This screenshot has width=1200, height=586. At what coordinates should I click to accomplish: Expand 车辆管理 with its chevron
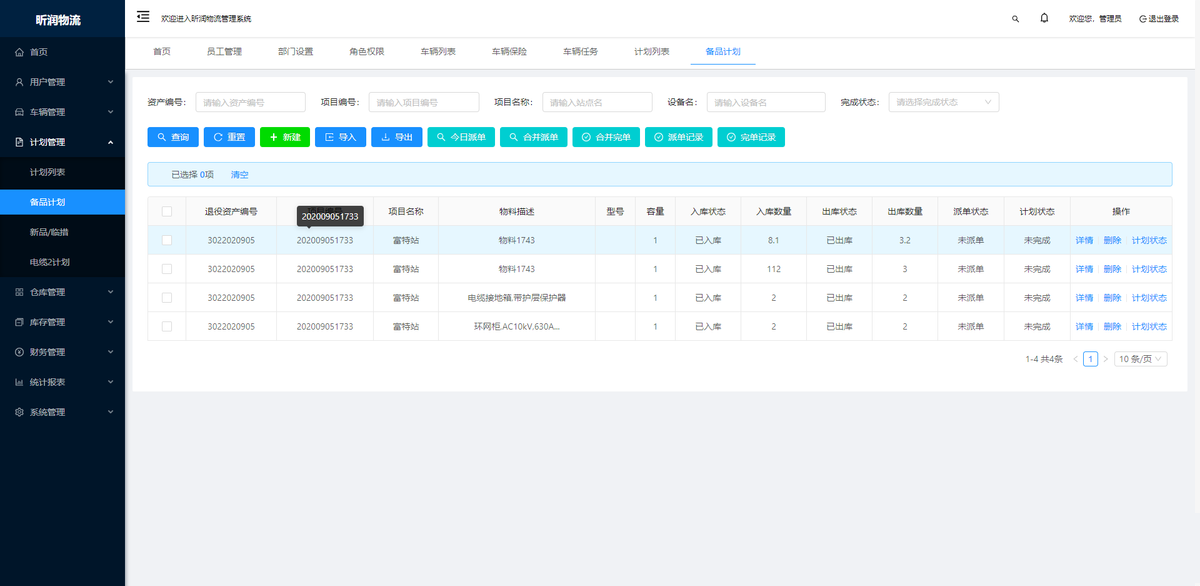[110, 112]
